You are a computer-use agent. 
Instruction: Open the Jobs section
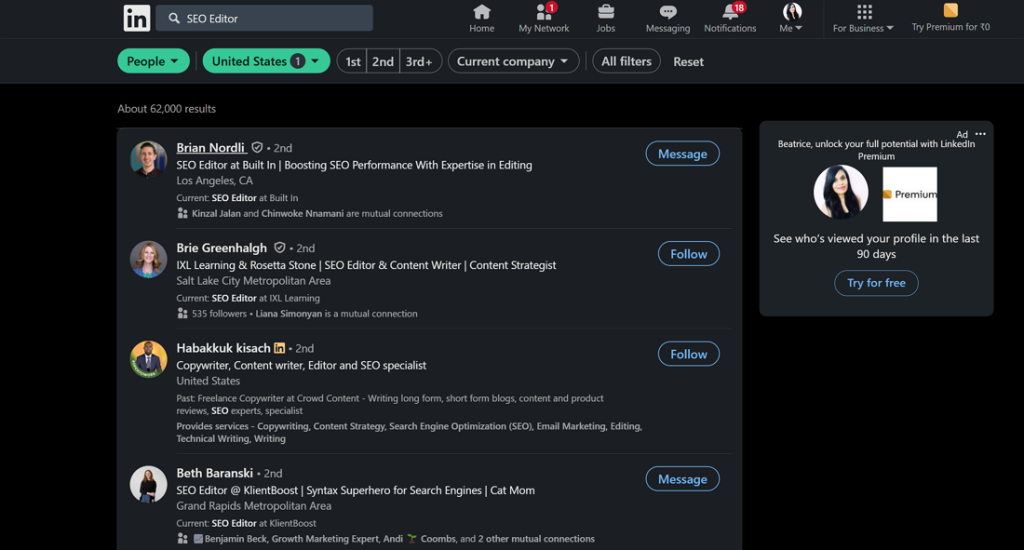click(x=605, y=18)
